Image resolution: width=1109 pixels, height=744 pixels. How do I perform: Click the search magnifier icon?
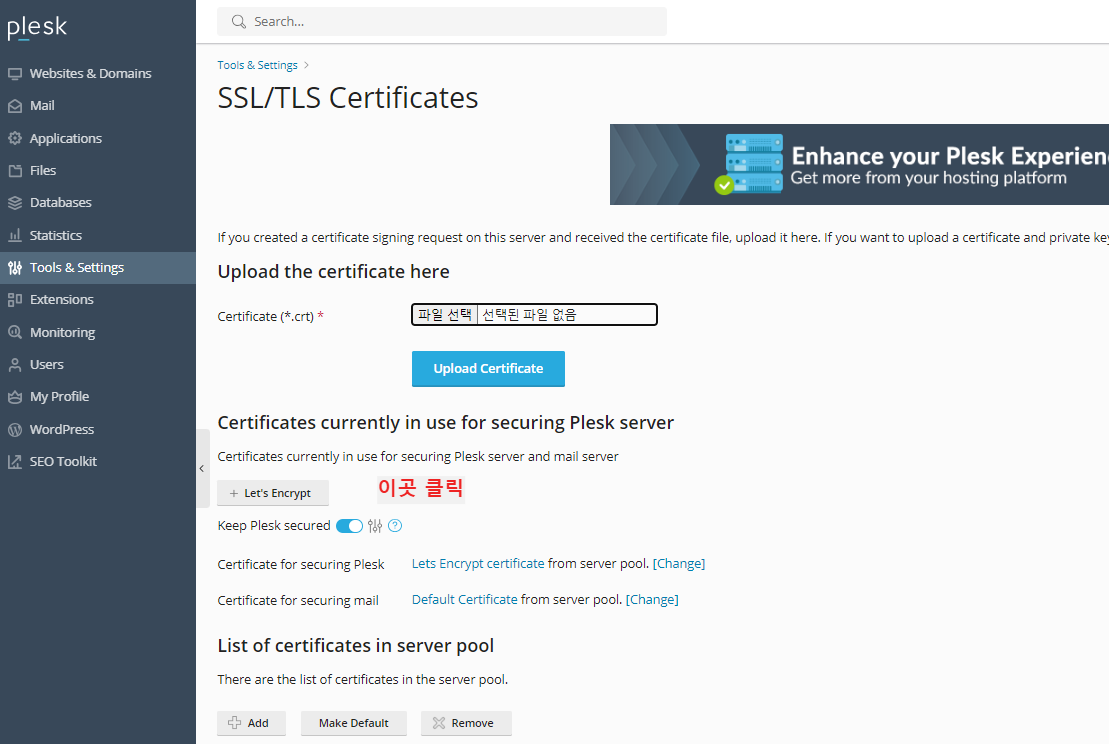click(239, 22)
